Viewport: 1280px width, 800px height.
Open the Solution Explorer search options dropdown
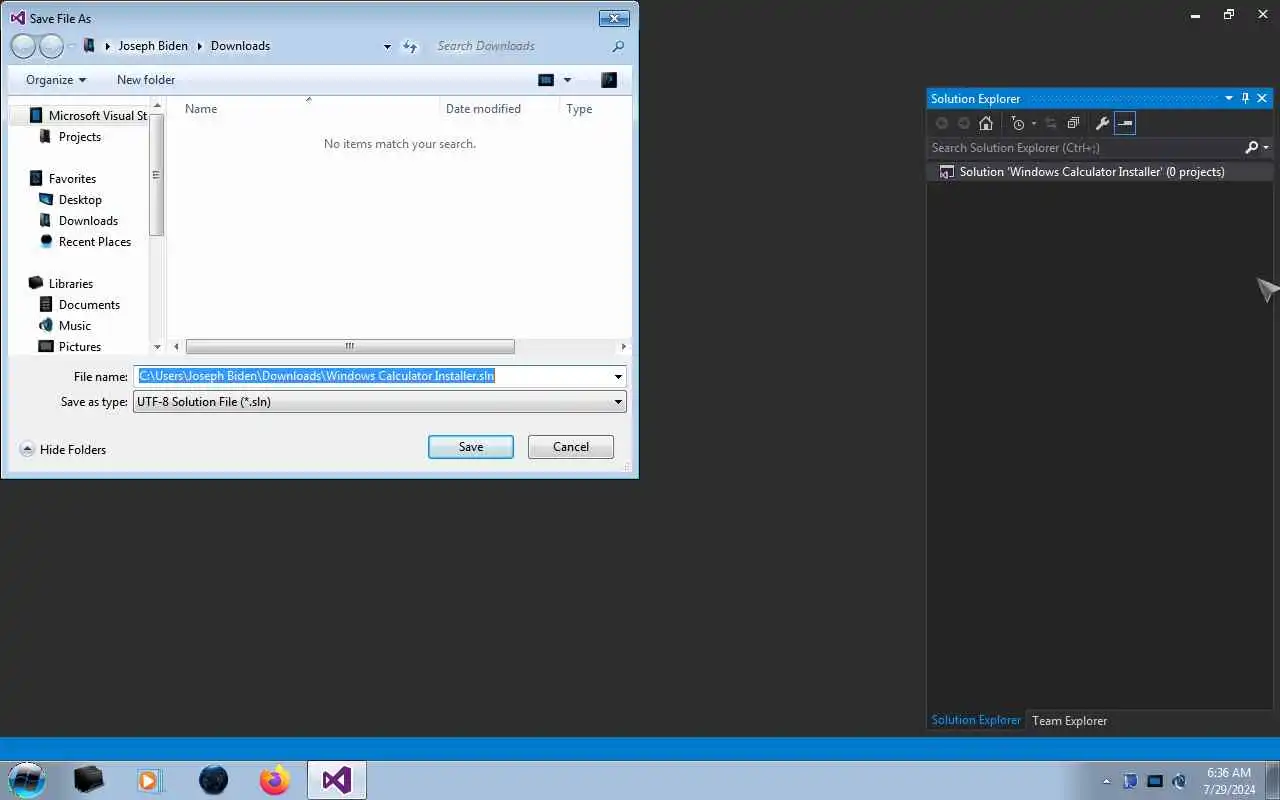(x=1266, y=148)
